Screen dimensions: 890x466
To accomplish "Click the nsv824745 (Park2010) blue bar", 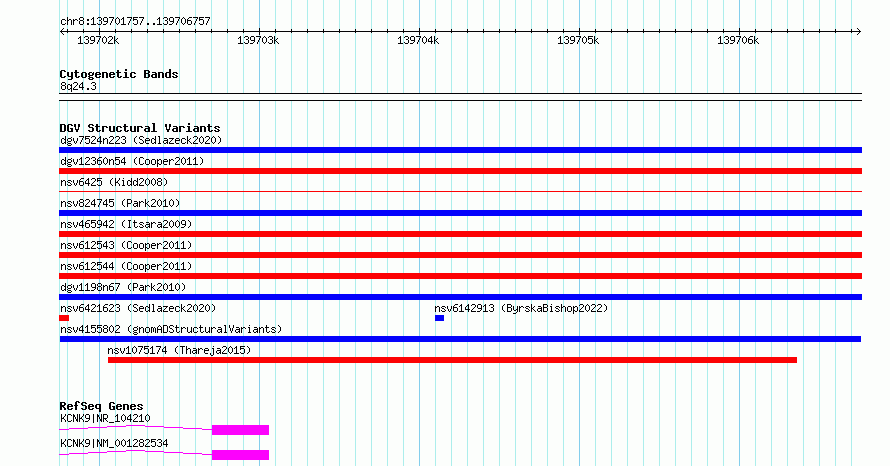I will pos(460,213).
